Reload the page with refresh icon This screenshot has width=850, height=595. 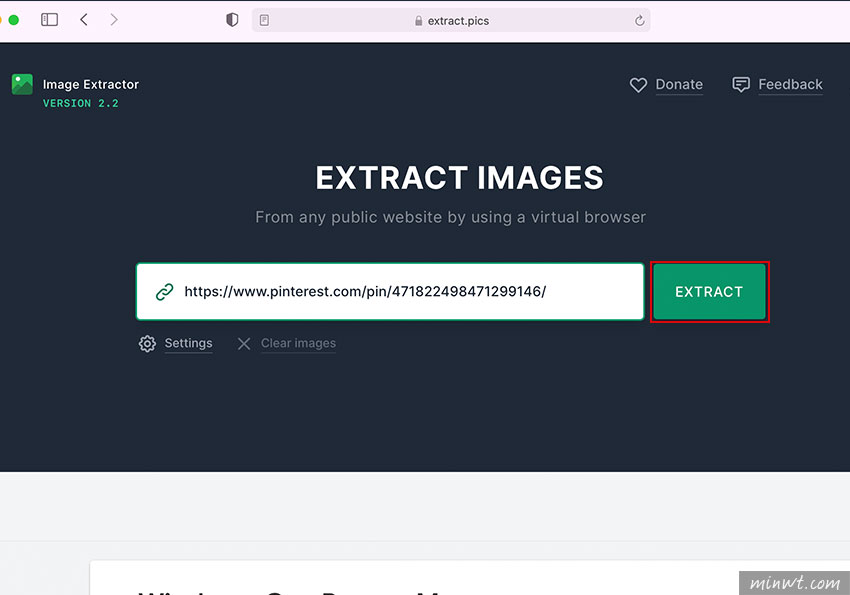(x=640, y=21)
